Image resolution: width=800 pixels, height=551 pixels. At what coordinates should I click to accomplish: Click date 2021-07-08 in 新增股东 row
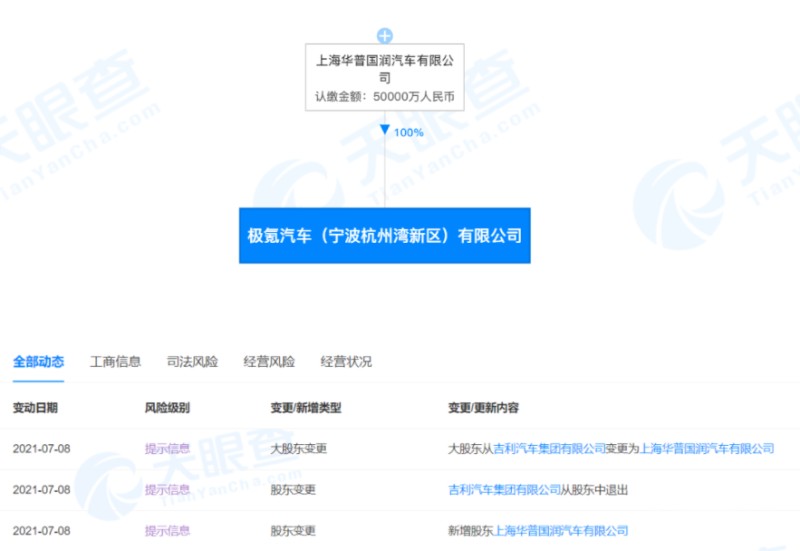[41, 531]
